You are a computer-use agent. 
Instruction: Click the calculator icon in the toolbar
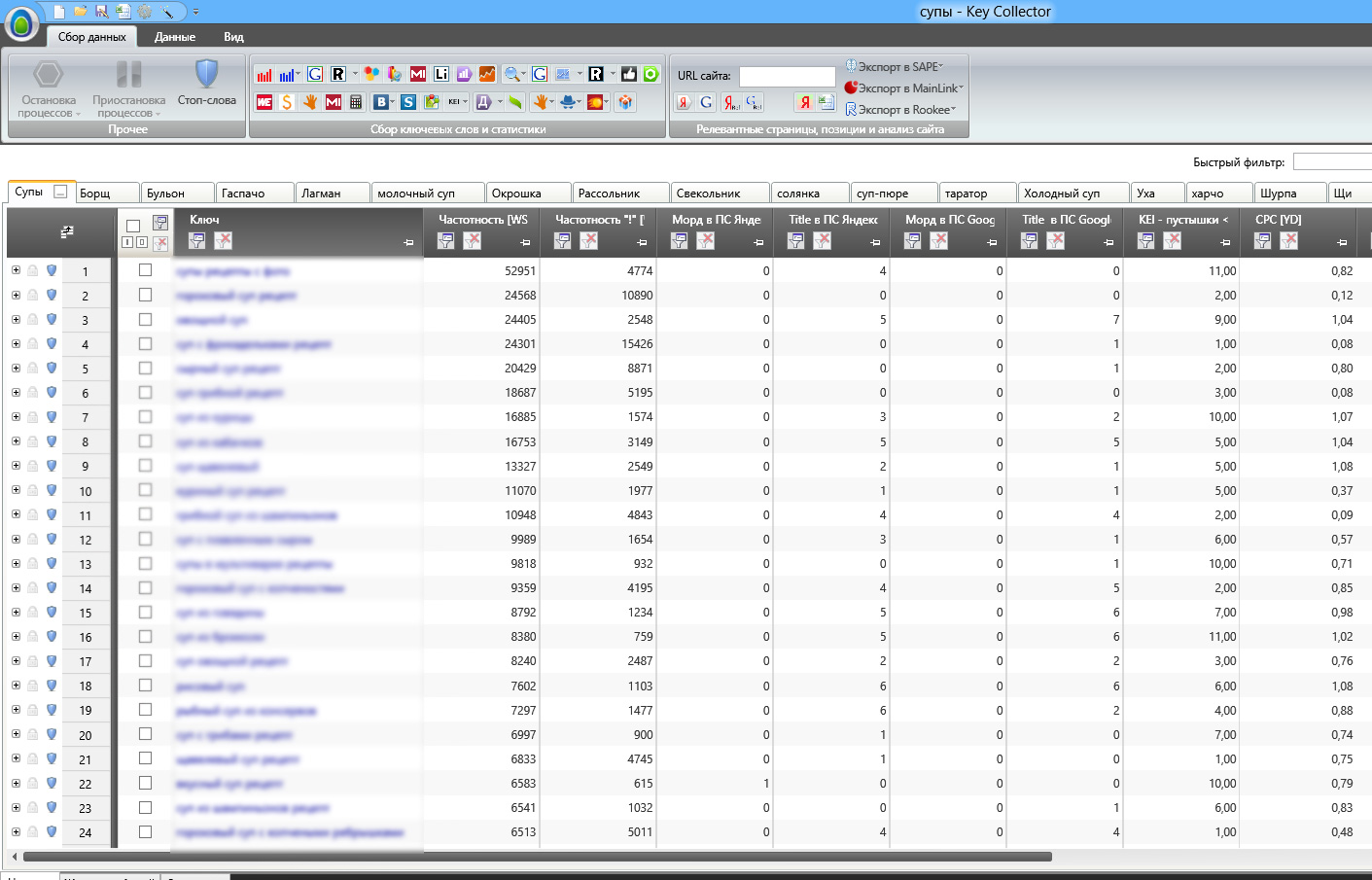point(356,101)
